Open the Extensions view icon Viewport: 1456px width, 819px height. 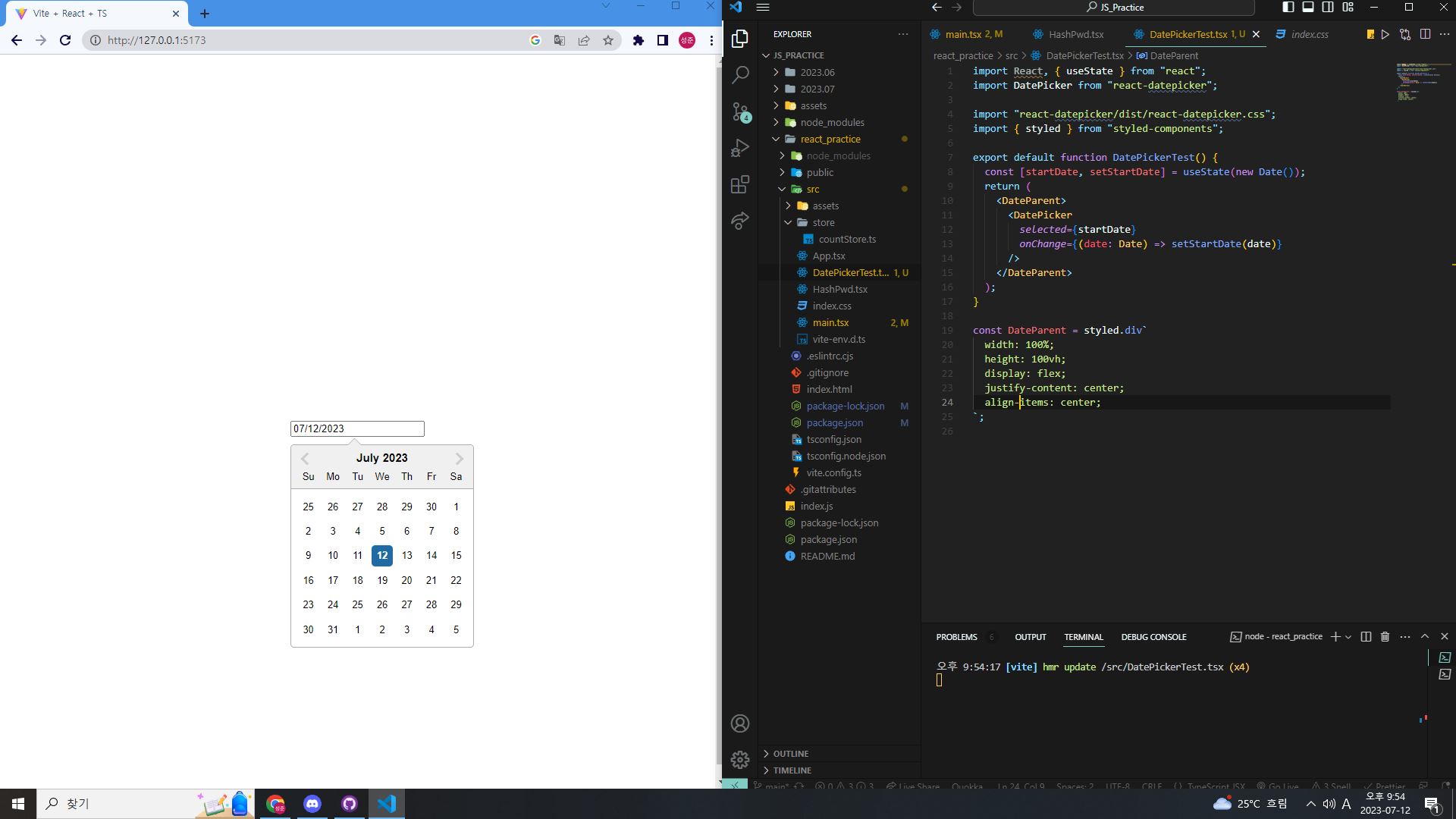pos(740,184)
